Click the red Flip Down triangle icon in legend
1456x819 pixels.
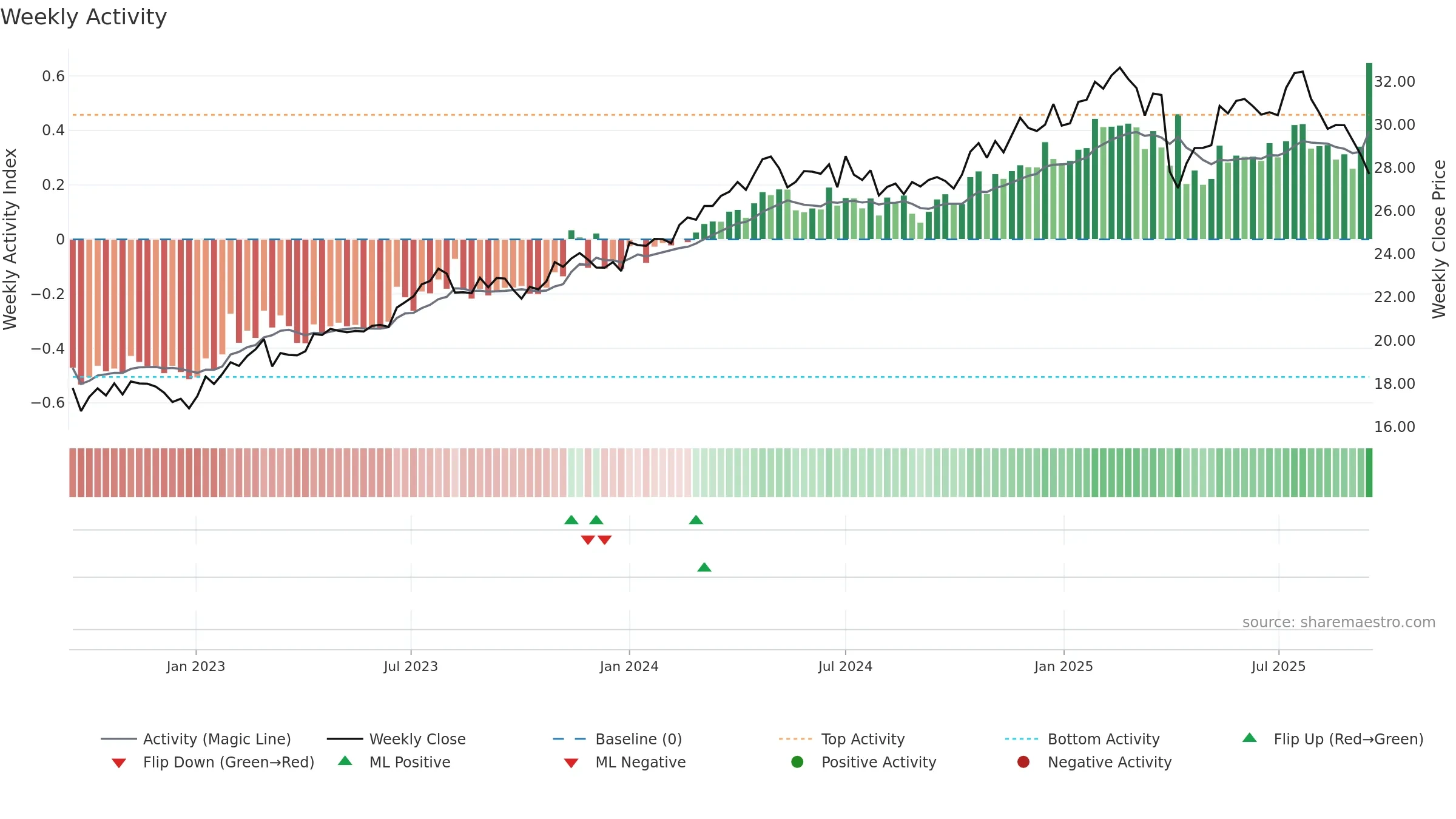point(119,763)
